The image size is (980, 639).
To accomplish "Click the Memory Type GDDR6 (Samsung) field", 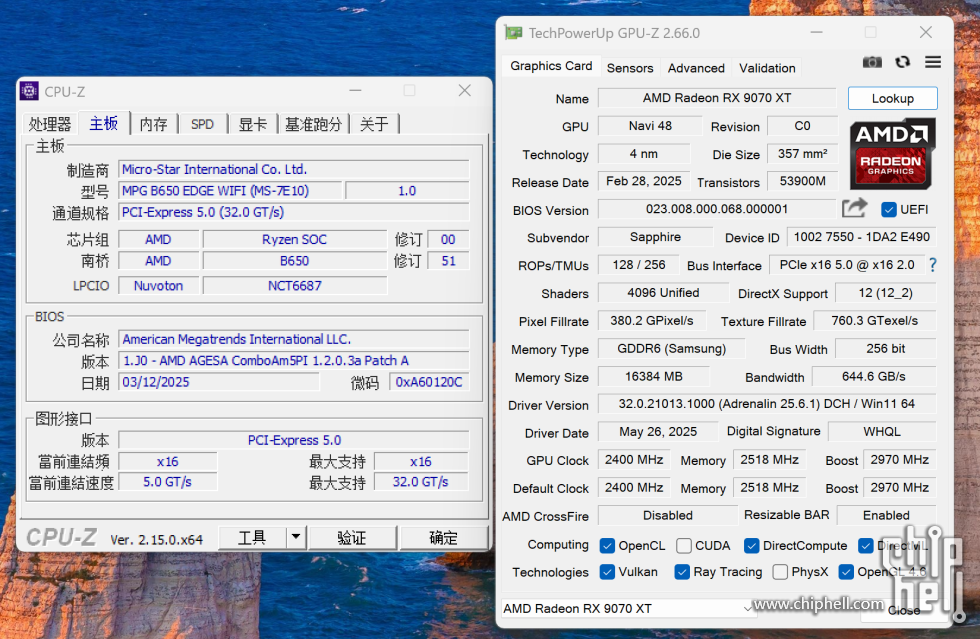I will 671,348.
